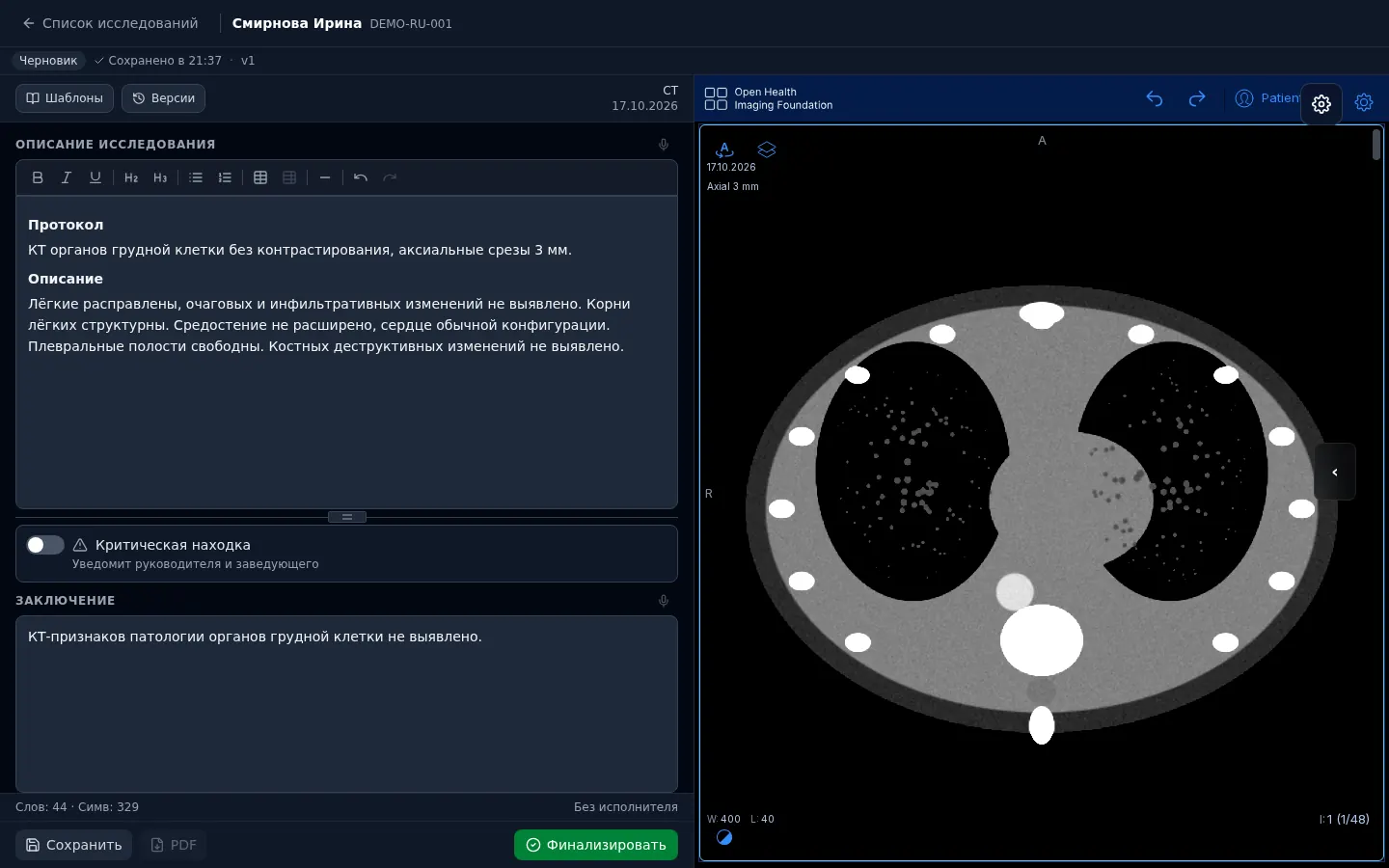Apply bold formatting in editor toolbar

click(38, 177)
